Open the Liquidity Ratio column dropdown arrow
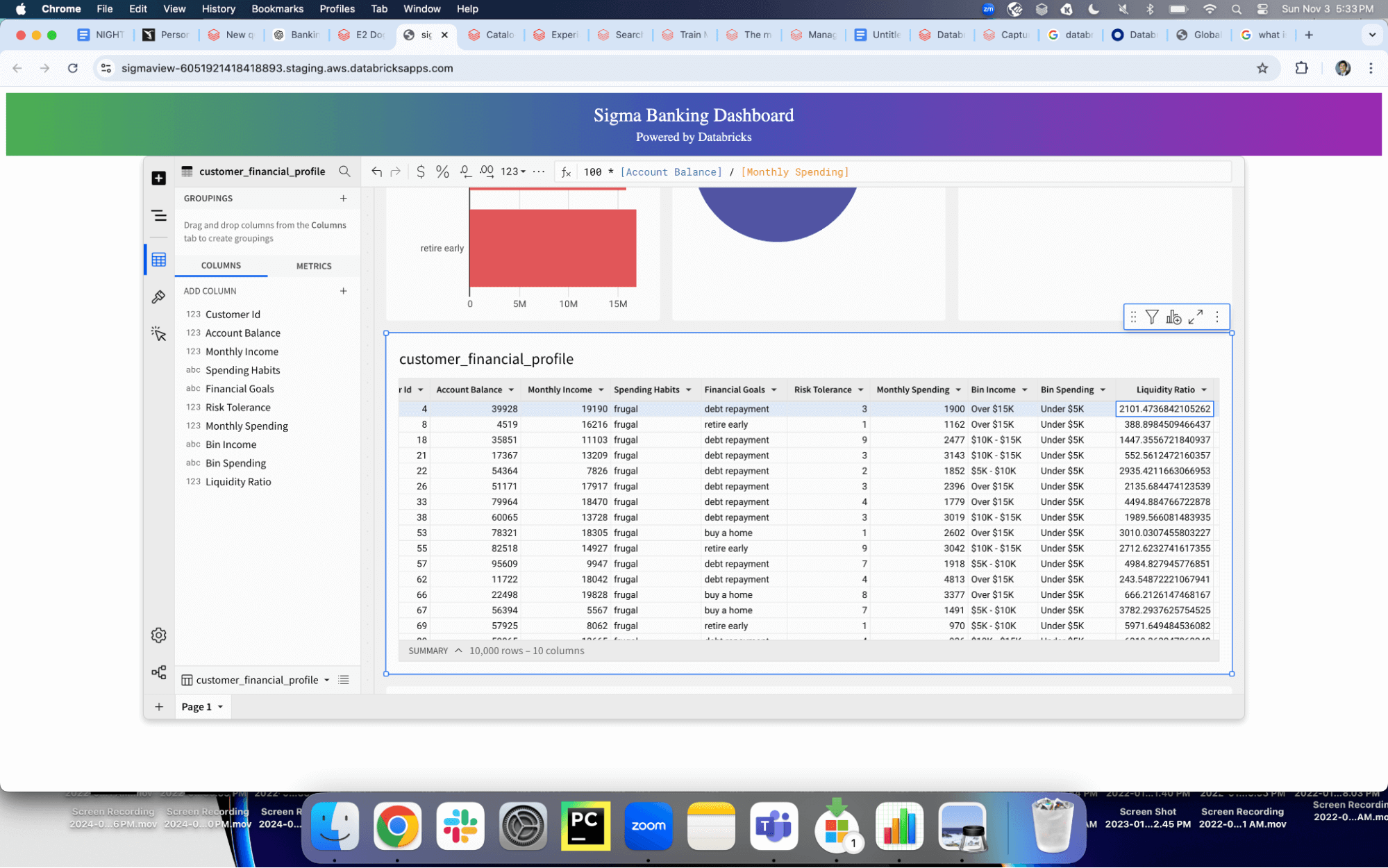Image resolution: width=1388 pixels, height=868 pixels. 1204,390
